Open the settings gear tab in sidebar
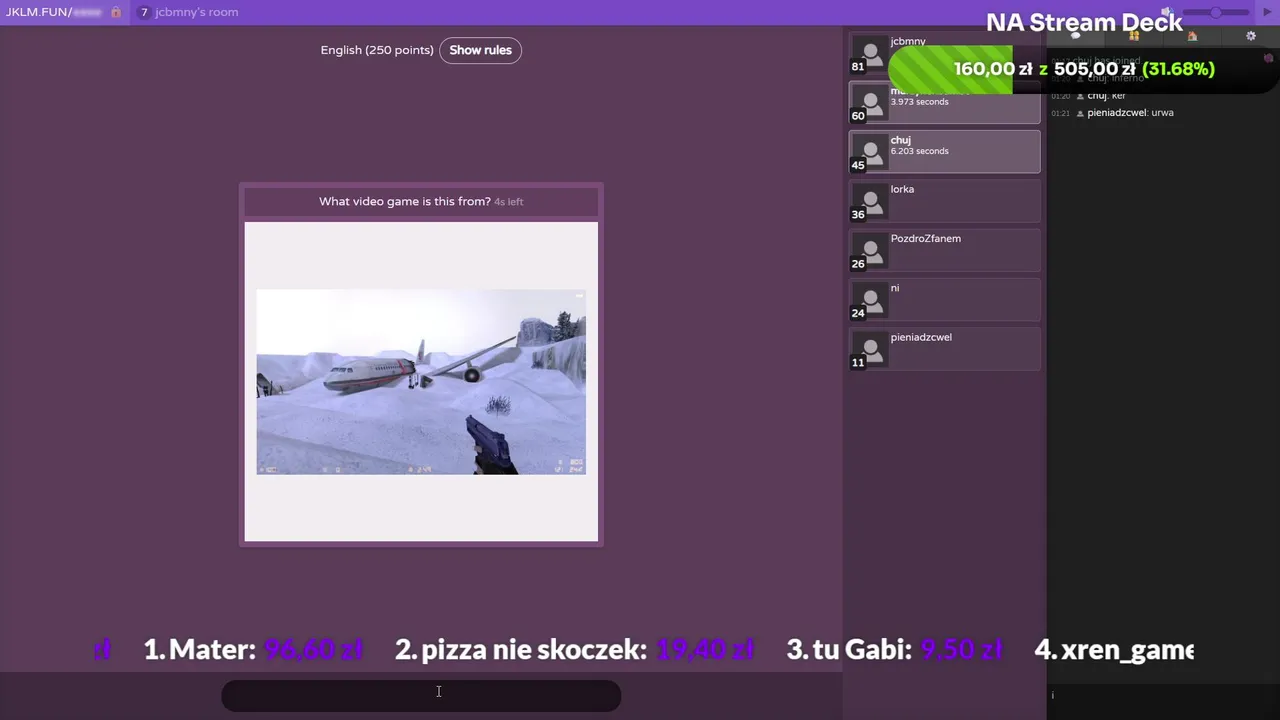The width and height of the screenshot is (1280, 720). [1251, 36]
